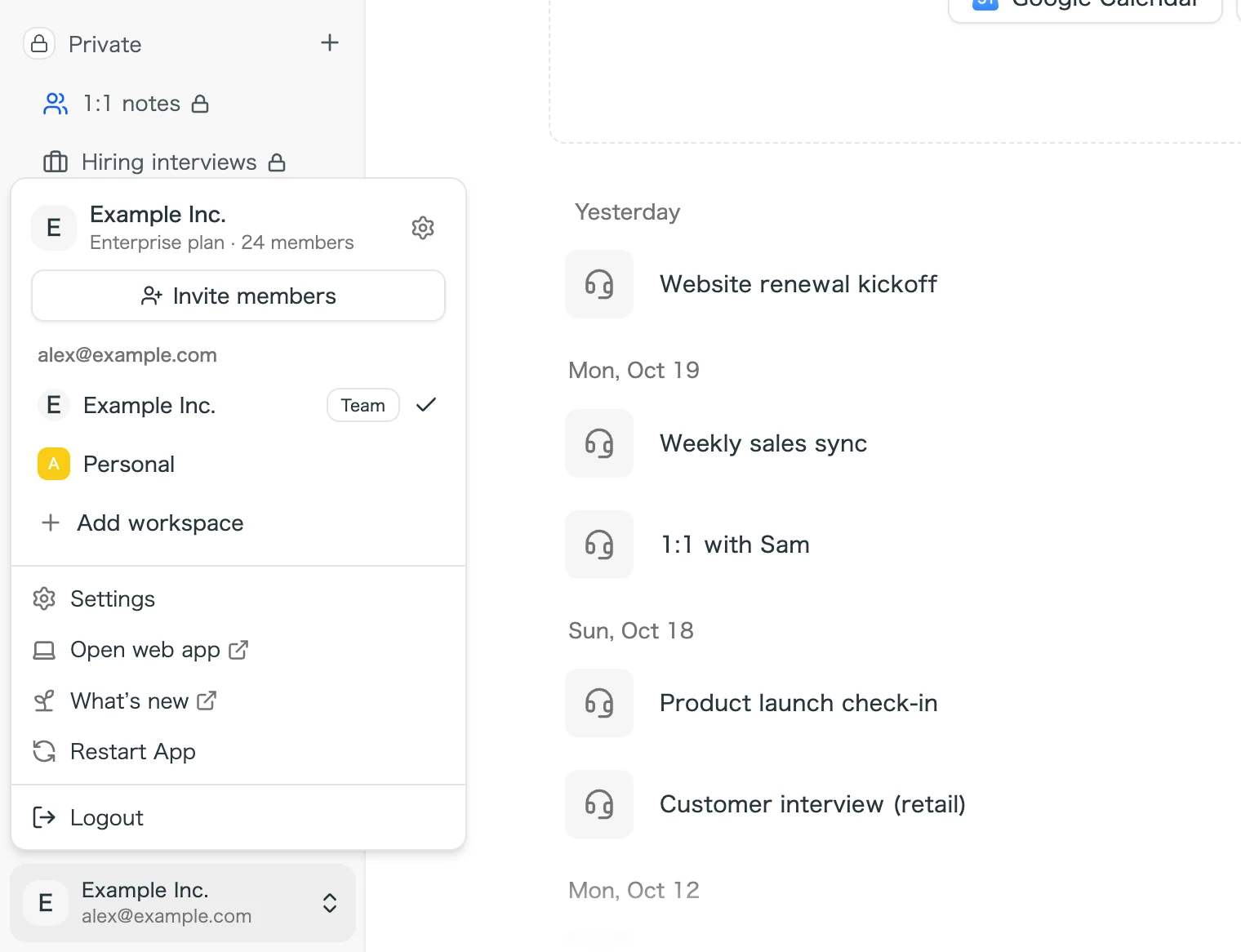Image resolution: width=1241 pixels, height=952 pixels.
Task: Click the sprout icon for What's new
Action: click(x=44, y=701)
